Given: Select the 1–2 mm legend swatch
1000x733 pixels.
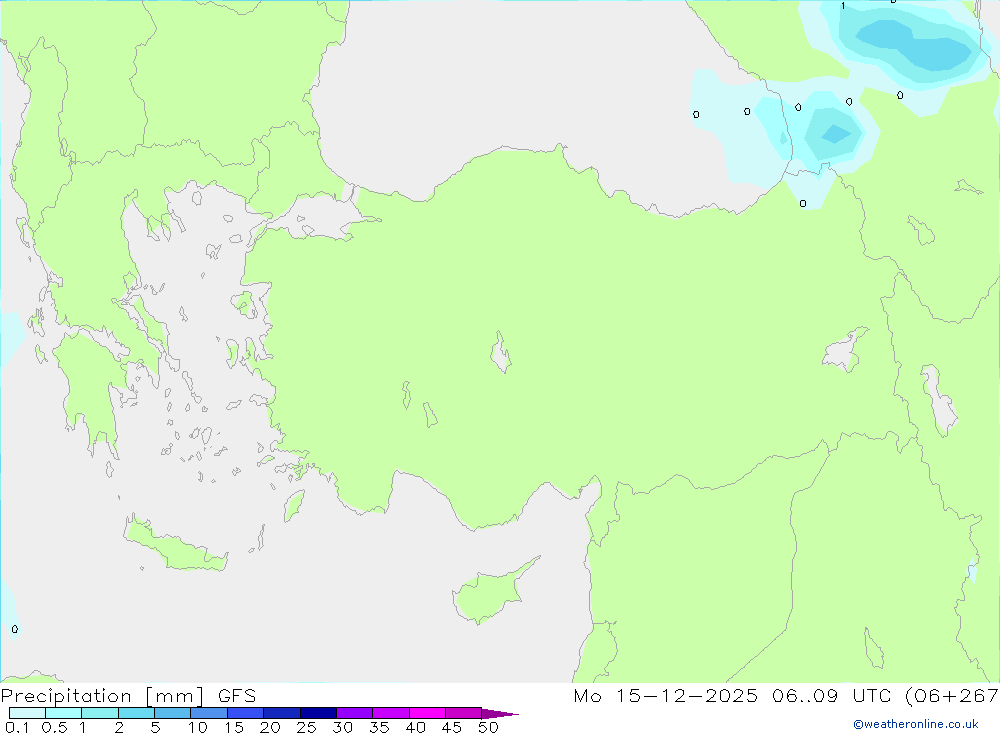Looking at the screenshot, I should coord(100,713).
